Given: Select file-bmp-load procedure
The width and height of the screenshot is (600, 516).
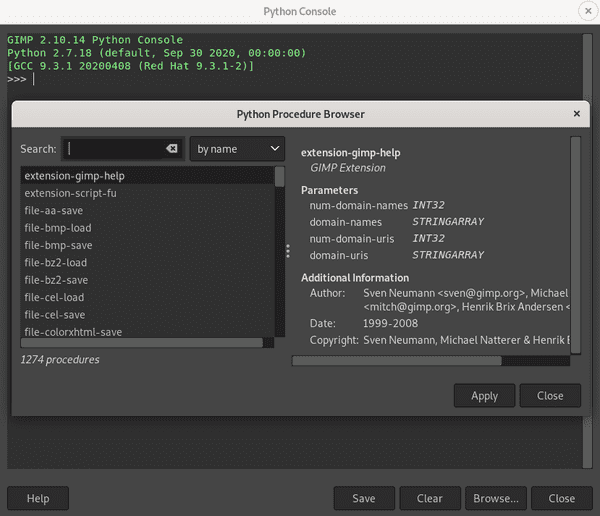Looking at the screenshot, I should [148, 228].
